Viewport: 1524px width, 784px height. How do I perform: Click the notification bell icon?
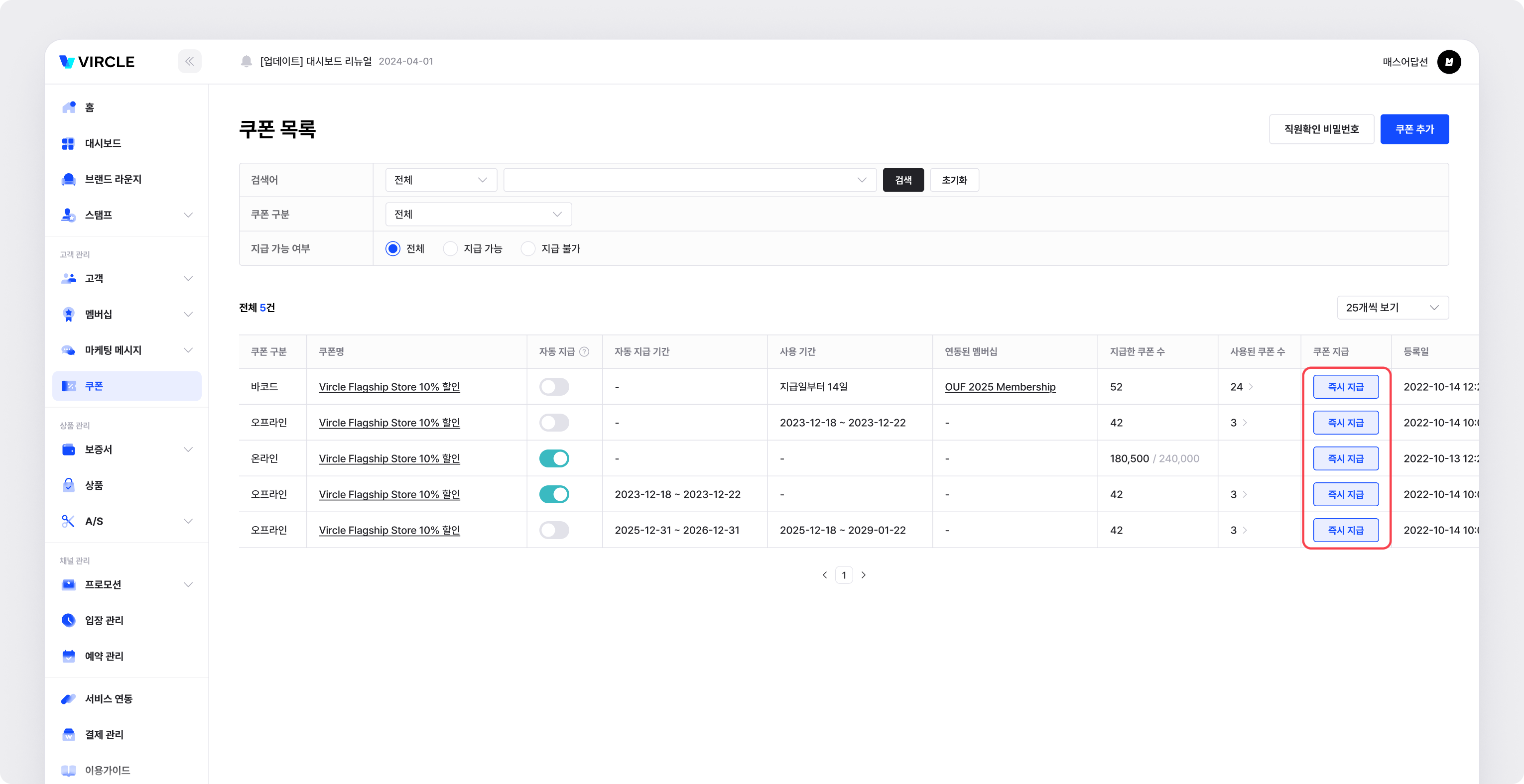(x=246, y=62)
